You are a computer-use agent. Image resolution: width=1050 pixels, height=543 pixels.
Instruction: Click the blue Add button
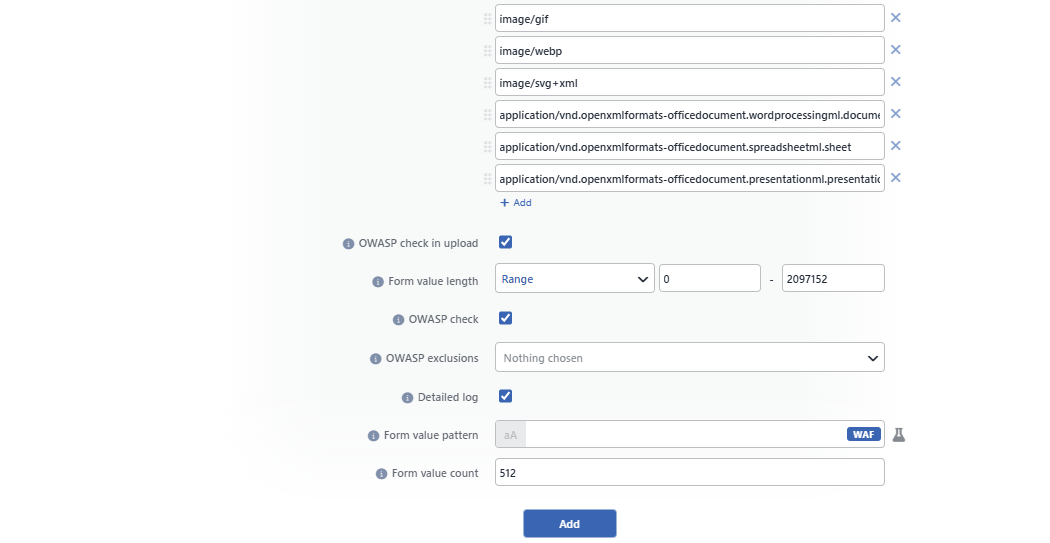(x=570, y=524)
